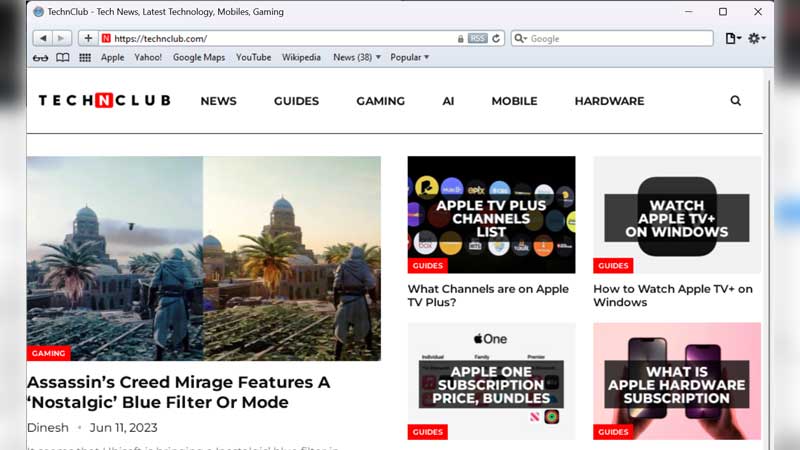Click the lock icon in the address bar
Screen dimensions: 800x450
pos(460,39)
